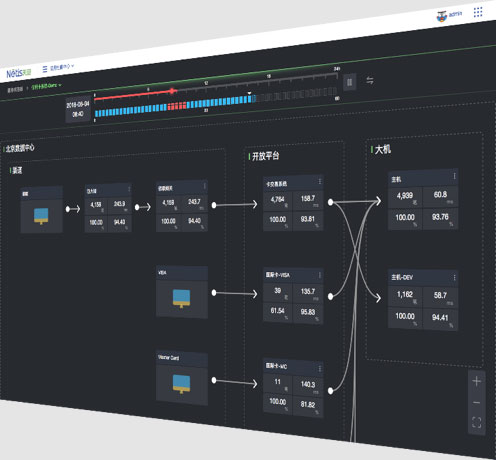The height and width of the screenshot is (460, 496).
Task: Click the admin user avatar
Action: pos(441,16)
